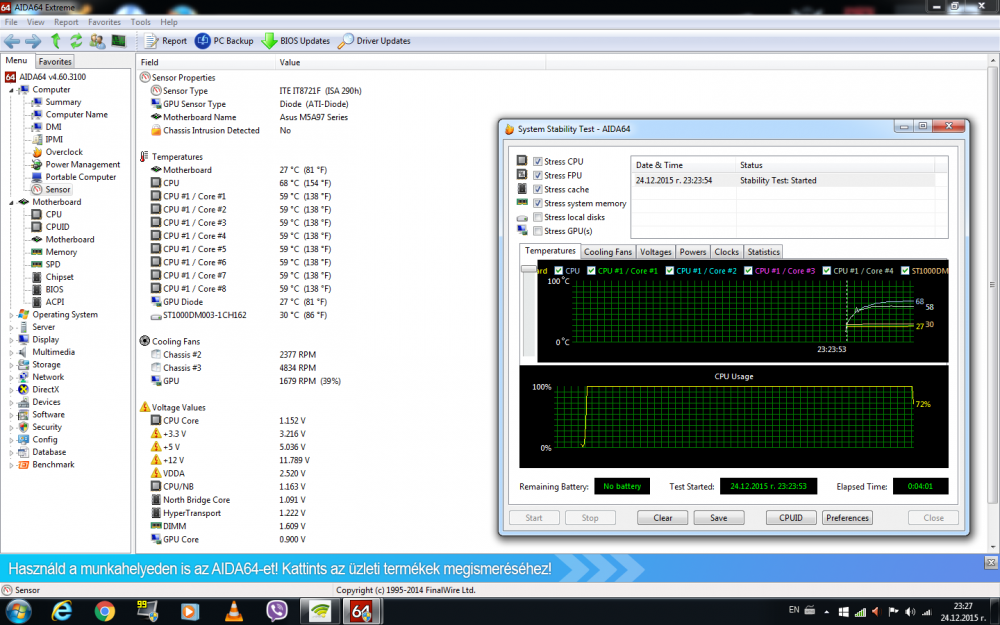Click the Value column header
The image size is (1000, 625).
(411, 62)
